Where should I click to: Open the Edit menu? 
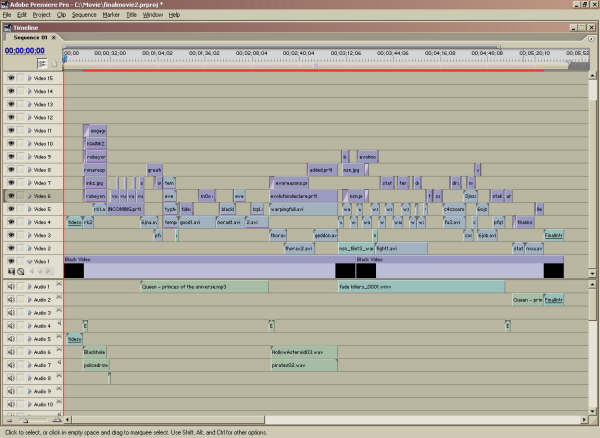(22, 15)
